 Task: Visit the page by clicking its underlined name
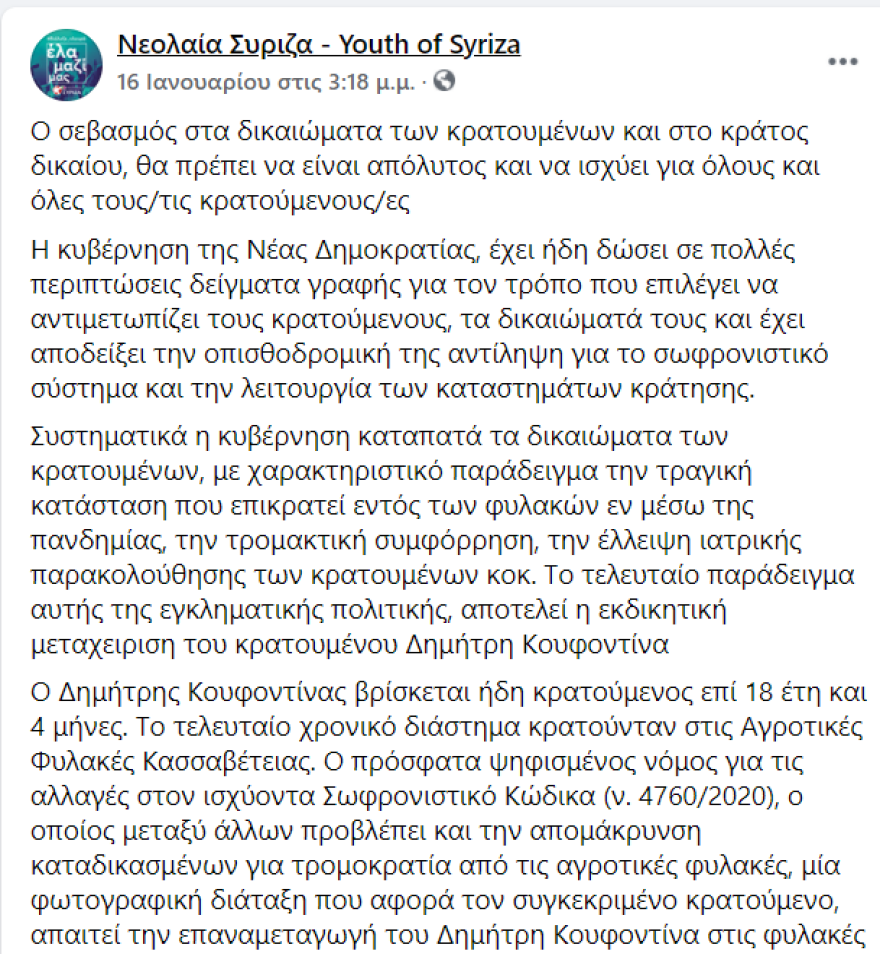[318, 44]
